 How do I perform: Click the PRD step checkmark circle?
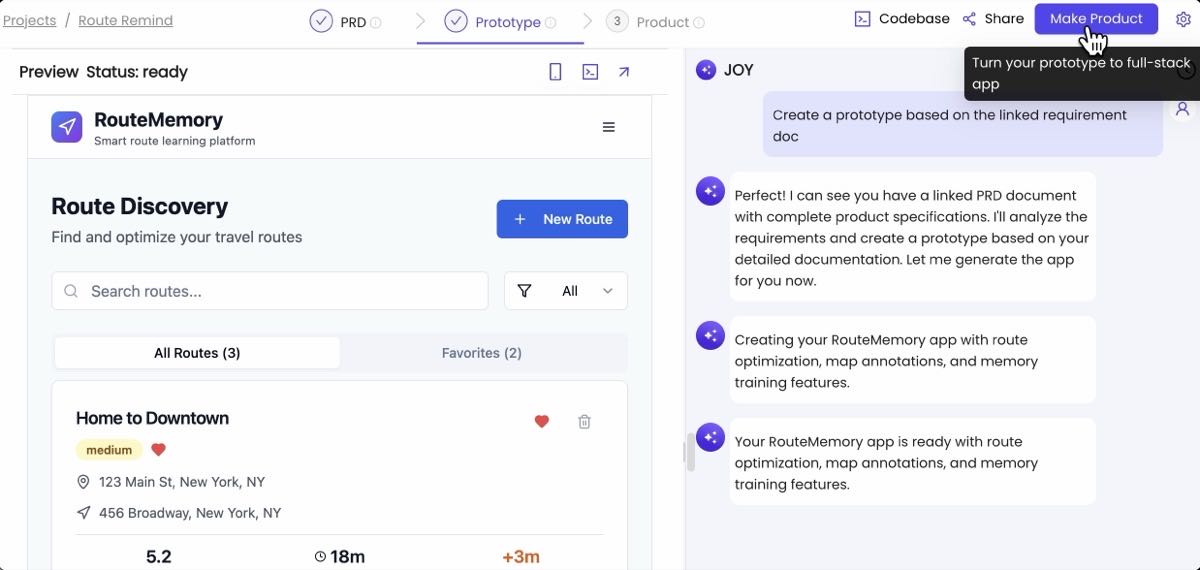point(321,21)
